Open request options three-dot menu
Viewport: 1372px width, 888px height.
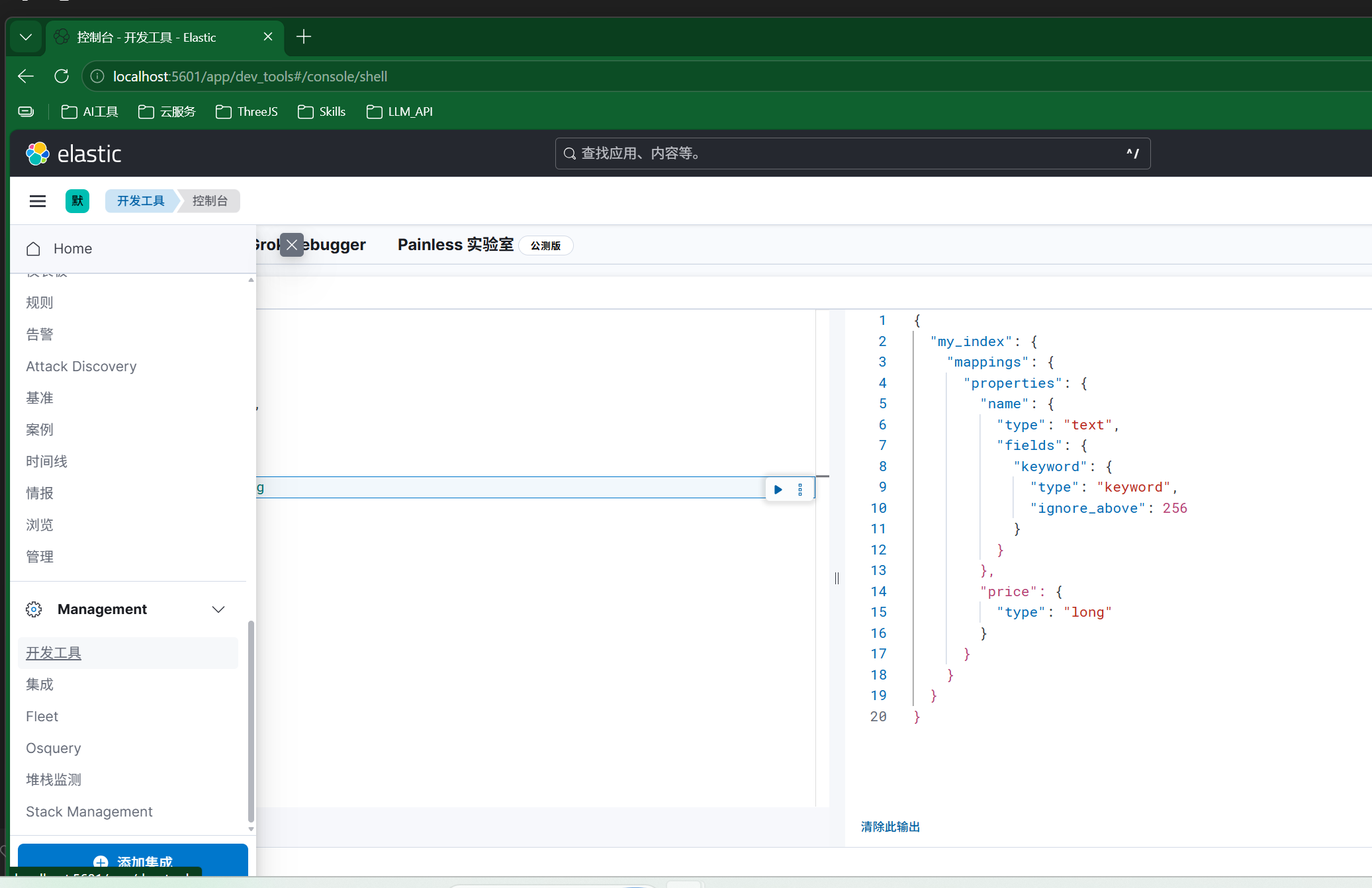800,490
